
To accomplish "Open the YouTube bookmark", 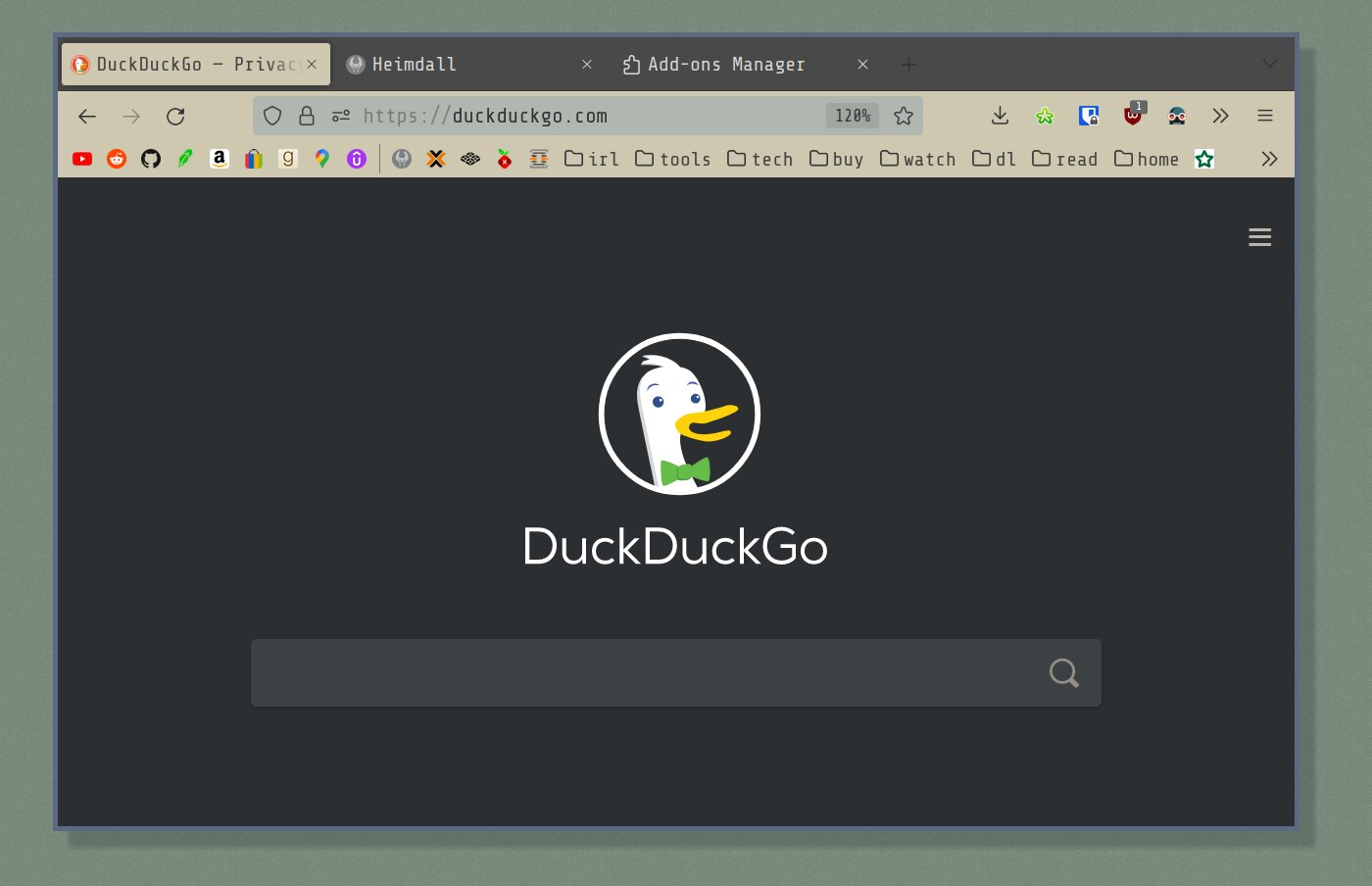I will coord(82,159).
